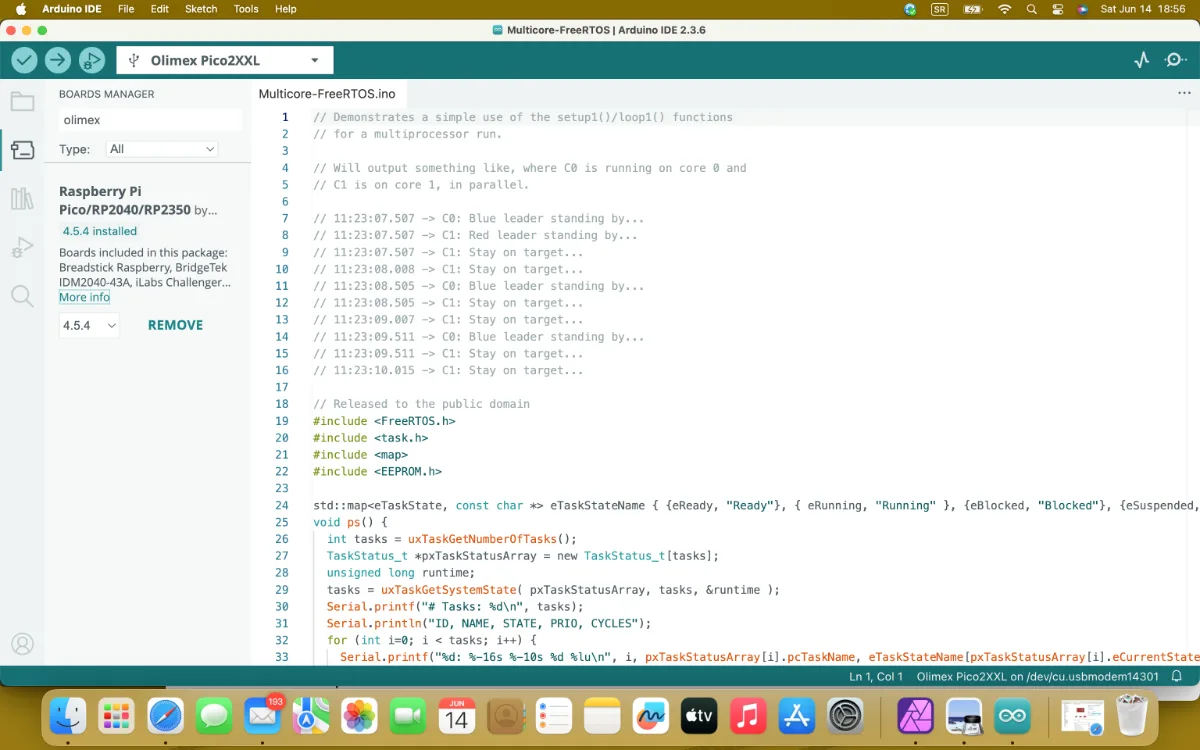Open the Trash in the Dock
This screenshot has height=750, width=1200.
point(1131,716)
